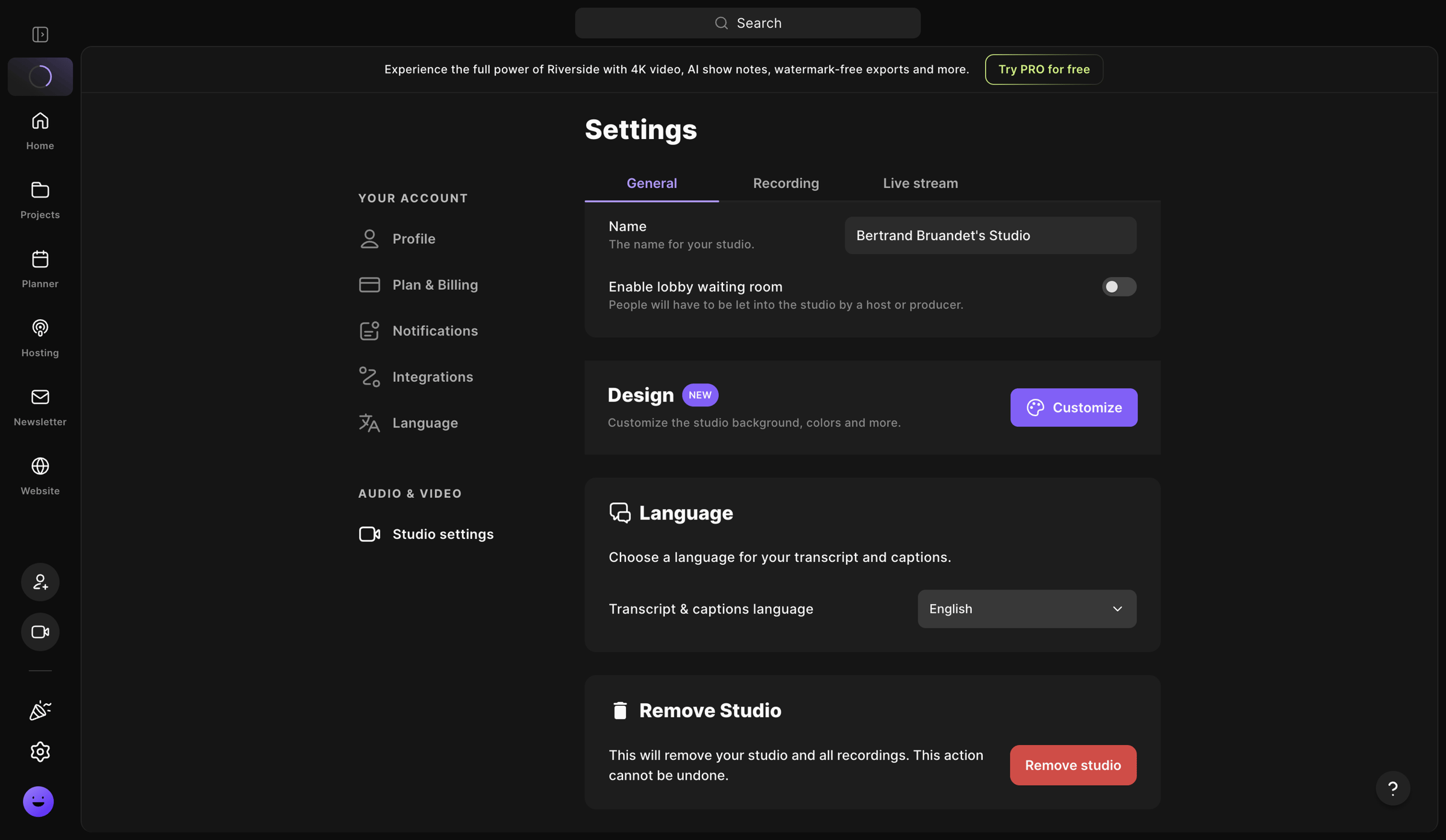Click the red Remove studio button
This screenshot has height=840, width=1446.
click(x=1073, y=765)
